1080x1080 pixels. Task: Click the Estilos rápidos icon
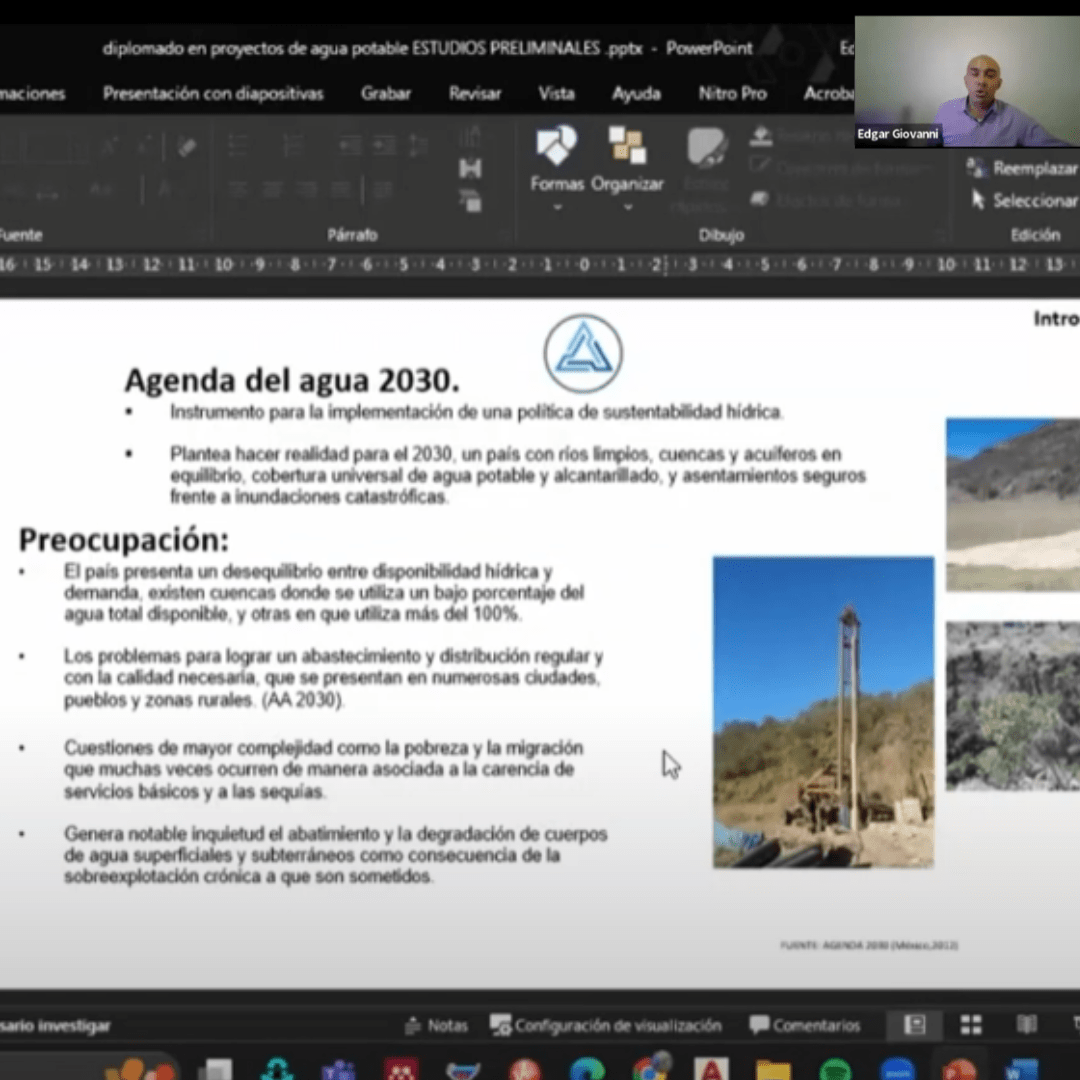coord(707,148)
